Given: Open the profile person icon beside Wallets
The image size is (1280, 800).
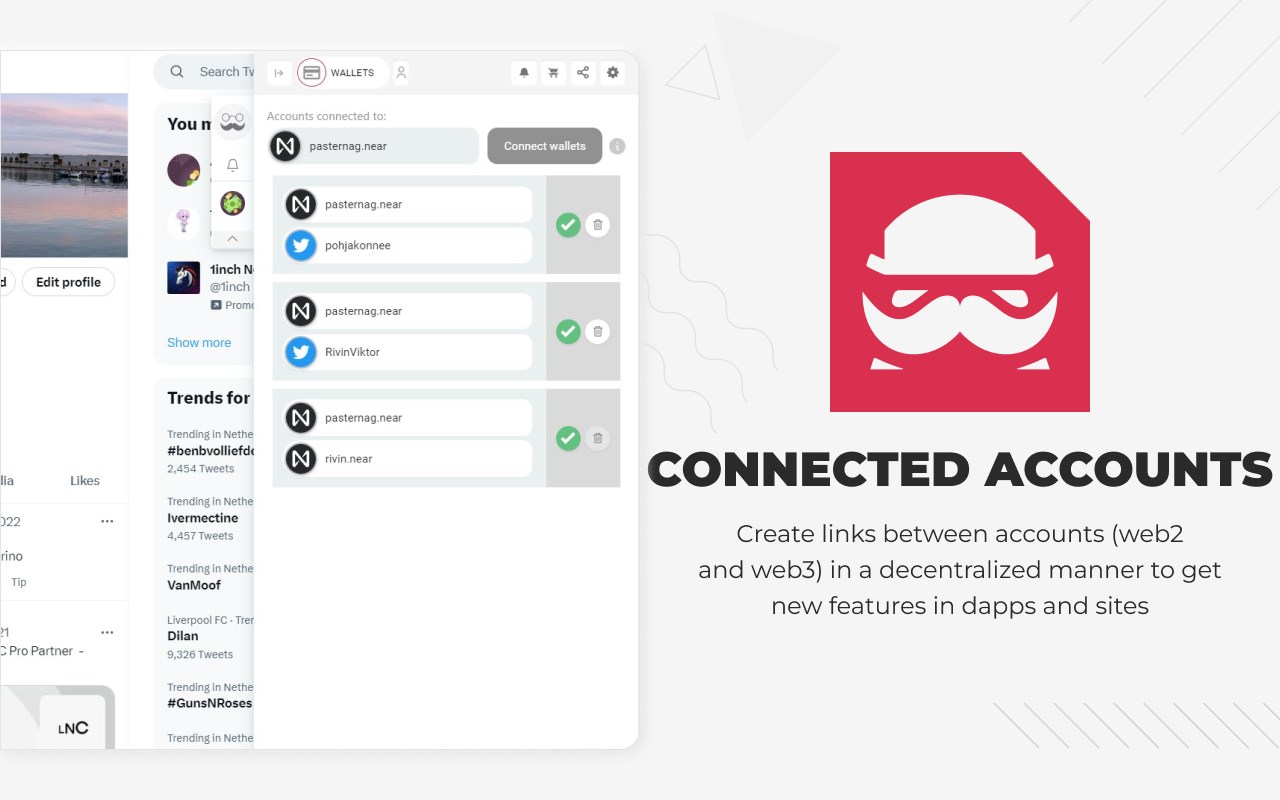Looking at the screenshot, I should pos(401,73).
